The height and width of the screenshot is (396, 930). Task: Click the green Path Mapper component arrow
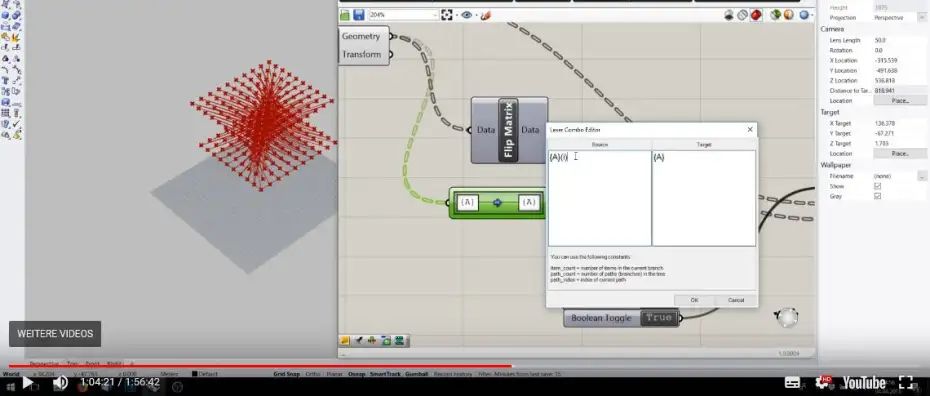coord(497,203)
